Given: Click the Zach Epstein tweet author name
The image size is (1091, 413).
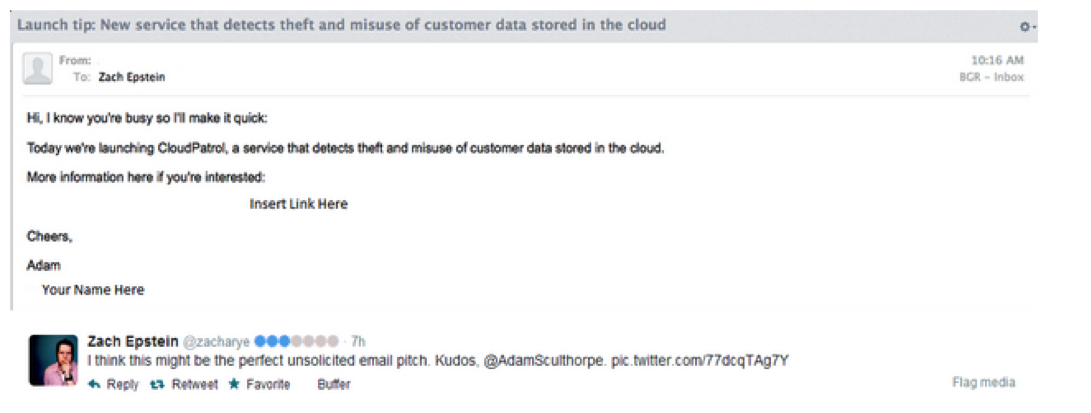Looking at the screenshot, I should 132,341.
